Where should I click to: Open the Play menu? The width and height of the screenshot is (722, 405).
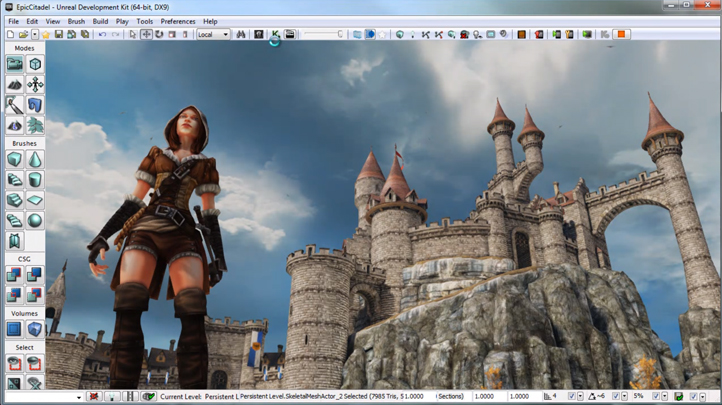point(122,22)
